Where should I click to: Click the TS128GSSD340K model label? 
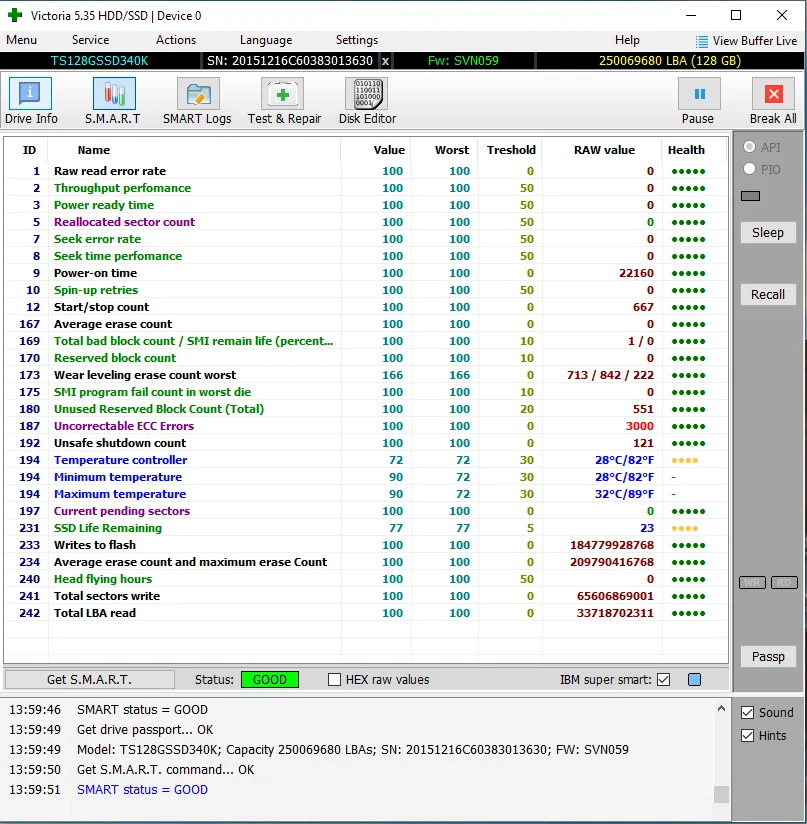99,61
